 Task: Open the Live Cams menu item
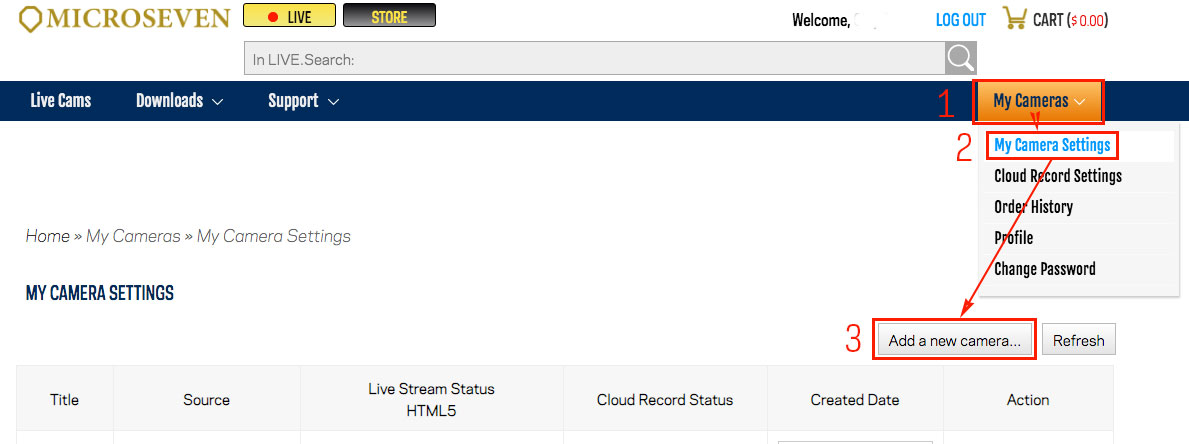(x=61, y=101)
